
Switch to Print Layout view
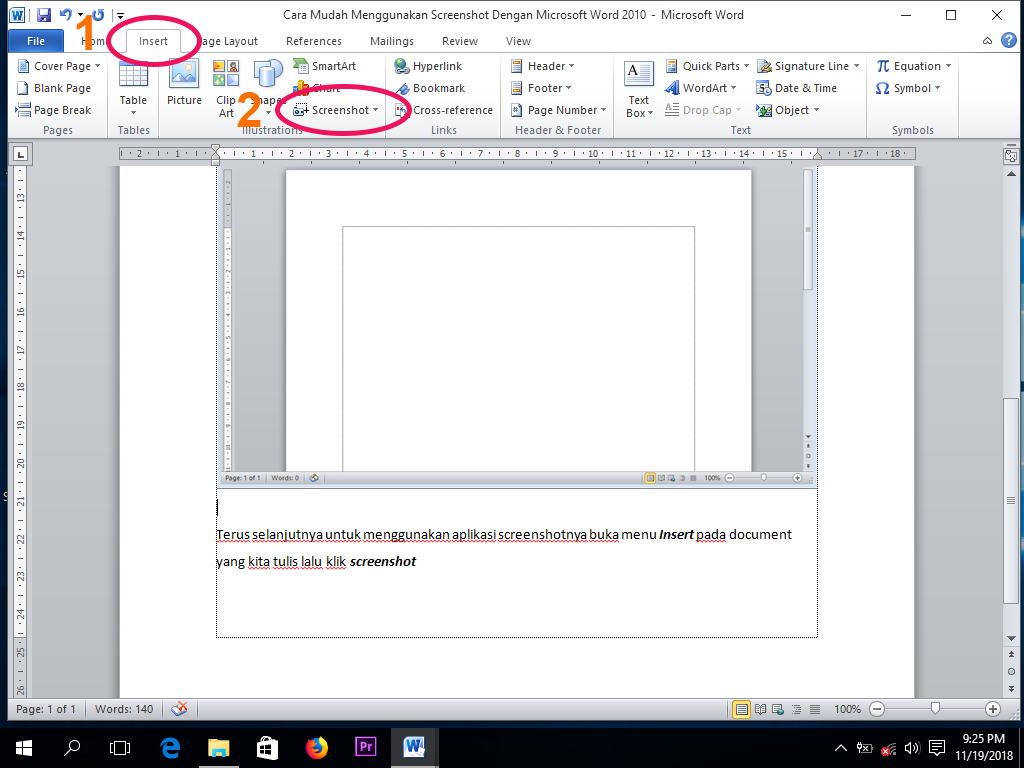(x=741, y=709)
